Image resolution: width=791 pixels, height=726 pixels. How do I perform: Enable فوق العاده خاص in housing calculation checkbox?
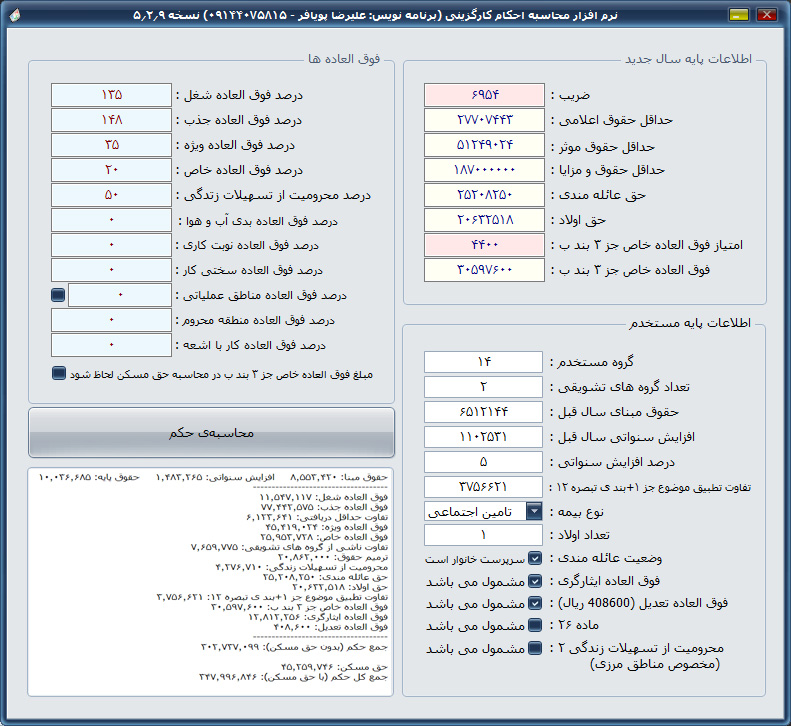pos(59,373)
